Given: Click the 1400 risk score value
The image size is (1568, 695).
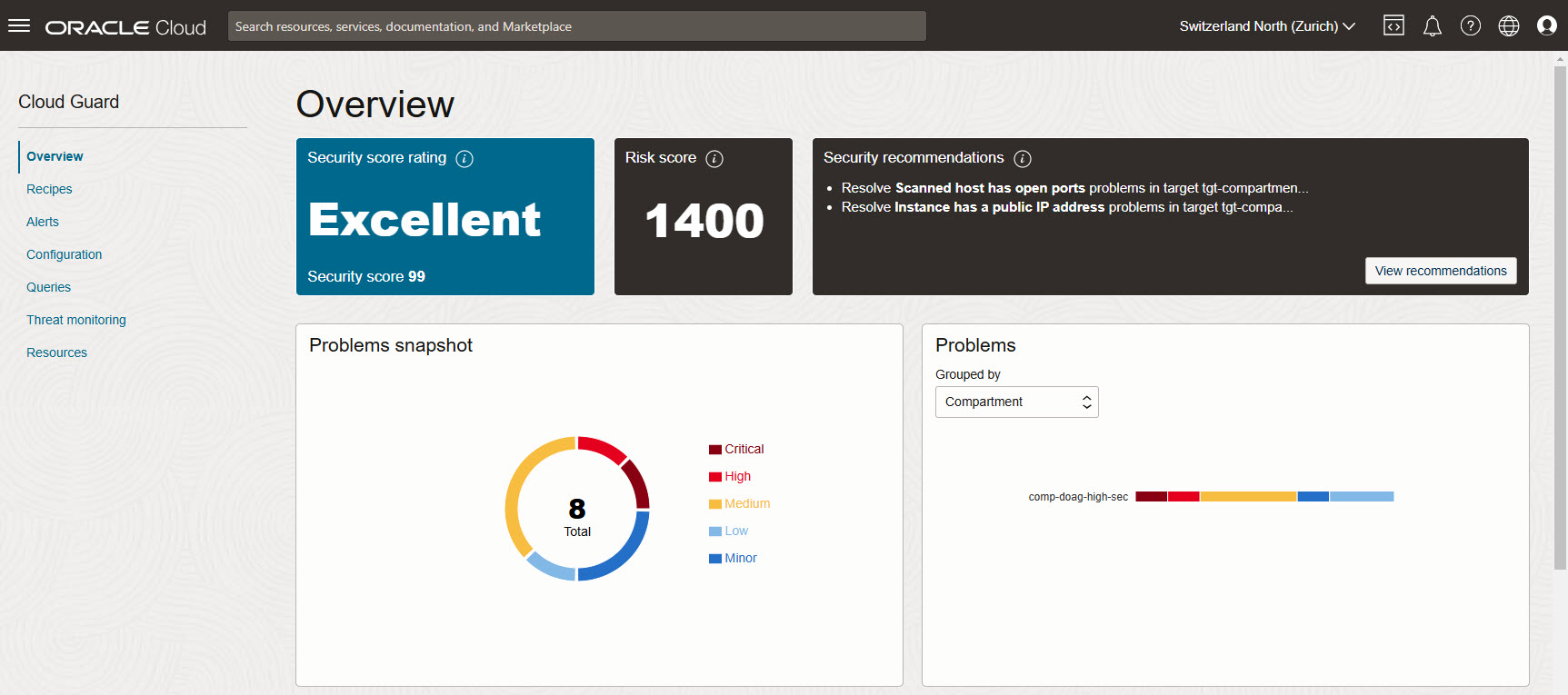Looking at the screenshot, I should (x=704, y=221).
